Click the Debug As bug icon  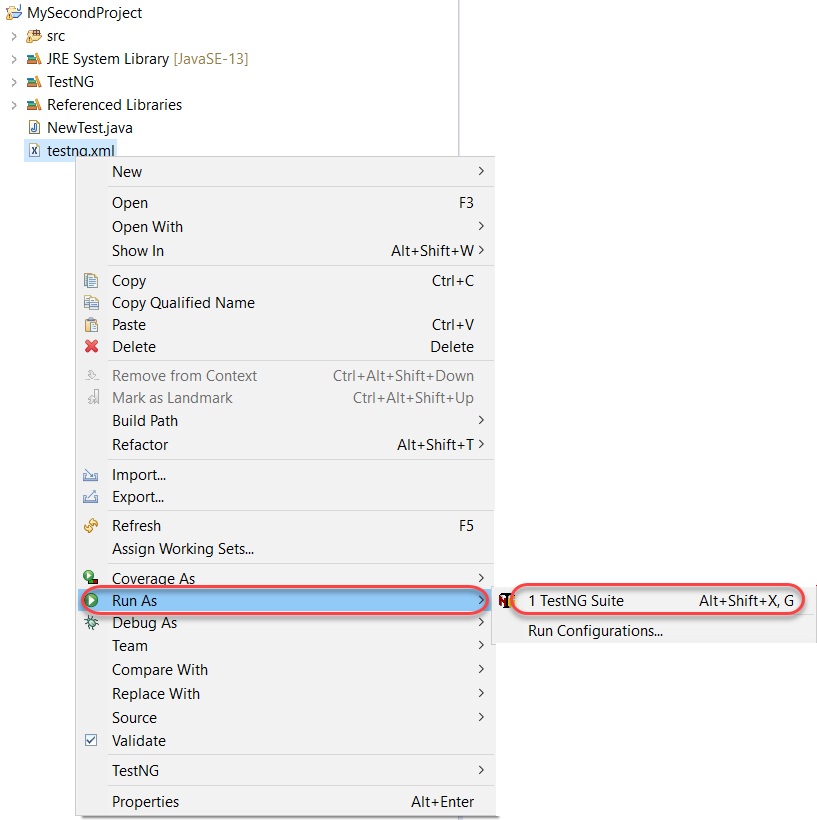[x=92, y=622]
